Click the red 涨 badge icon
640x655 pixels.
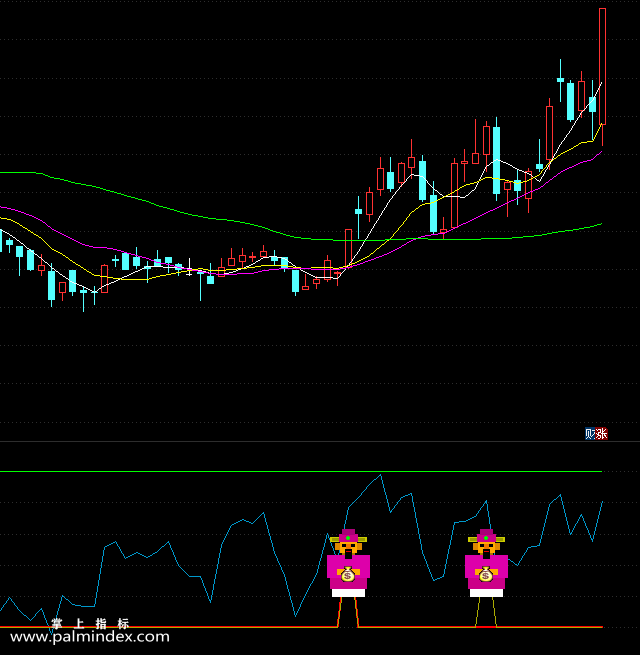click(602, 434)
